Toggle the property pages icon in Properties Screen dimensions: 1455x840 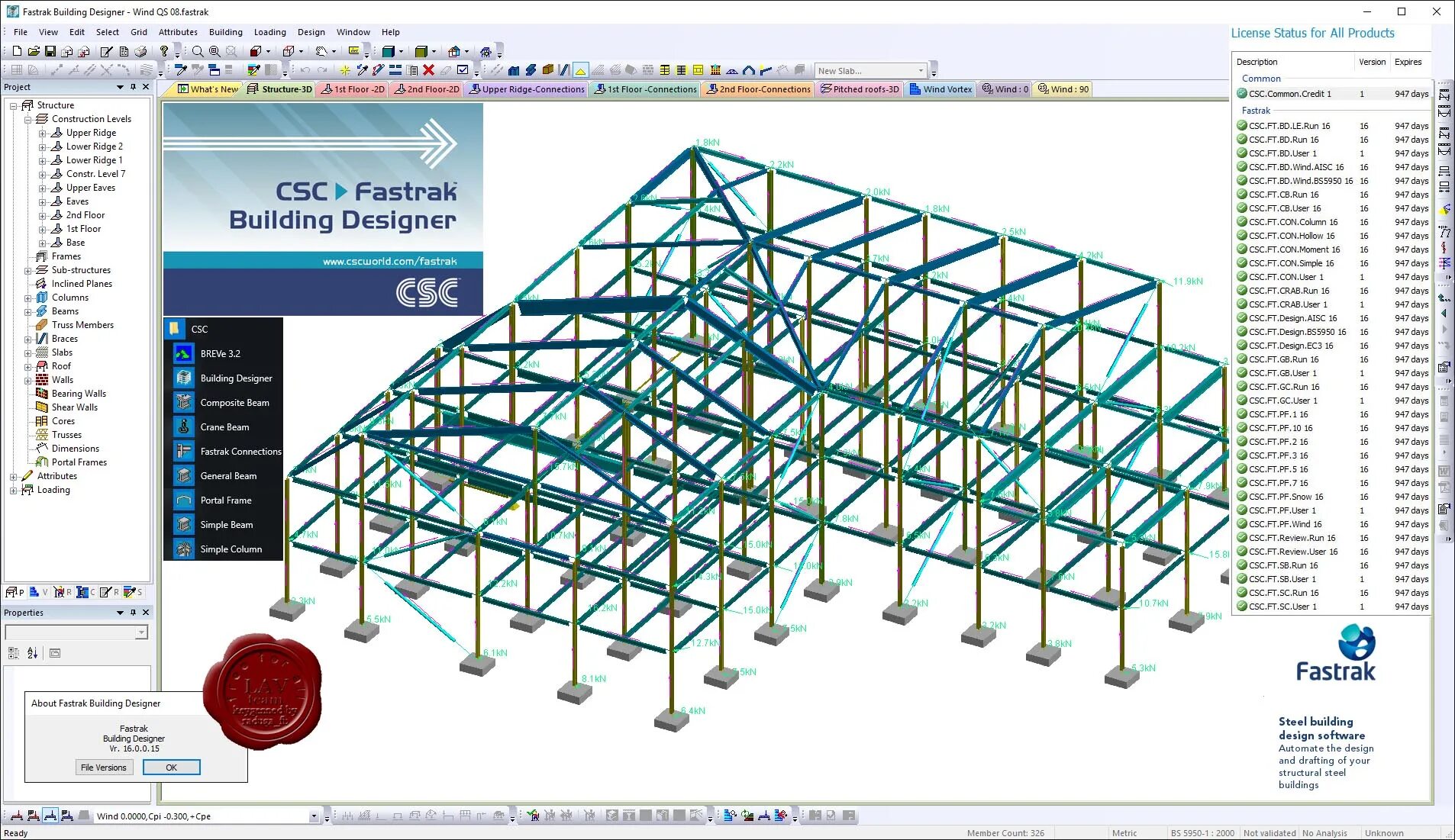[x=55, y=653]
